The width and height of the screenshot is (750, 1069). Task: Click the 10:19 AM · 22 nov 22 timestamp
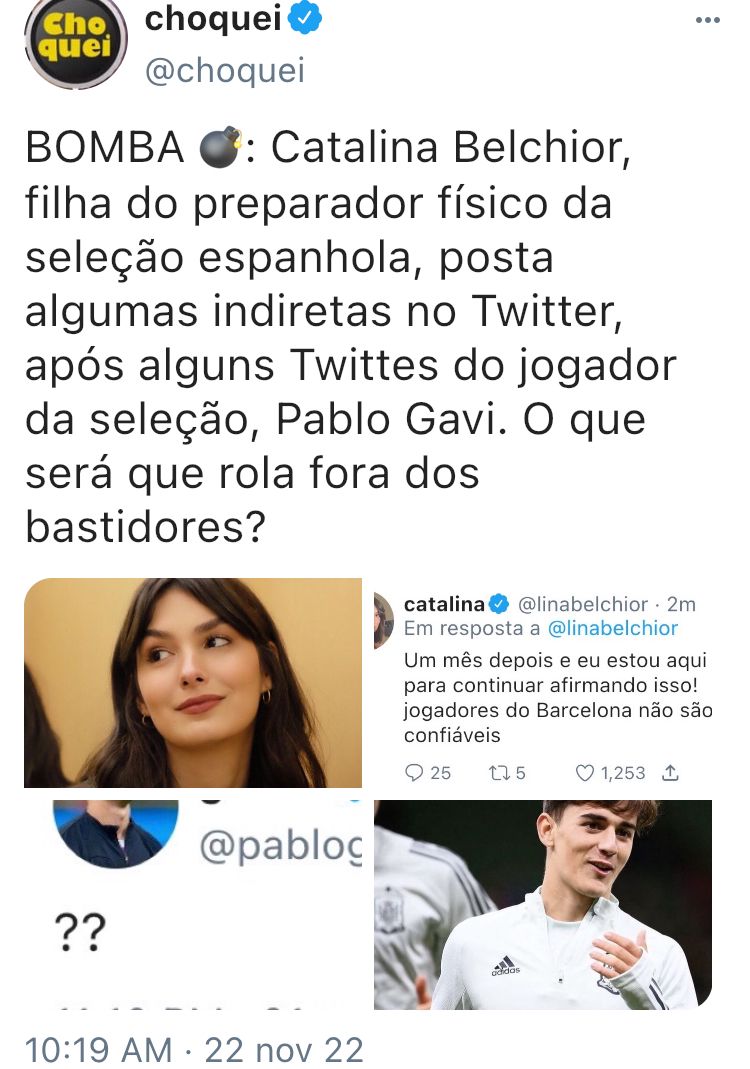coord(194,1050)
